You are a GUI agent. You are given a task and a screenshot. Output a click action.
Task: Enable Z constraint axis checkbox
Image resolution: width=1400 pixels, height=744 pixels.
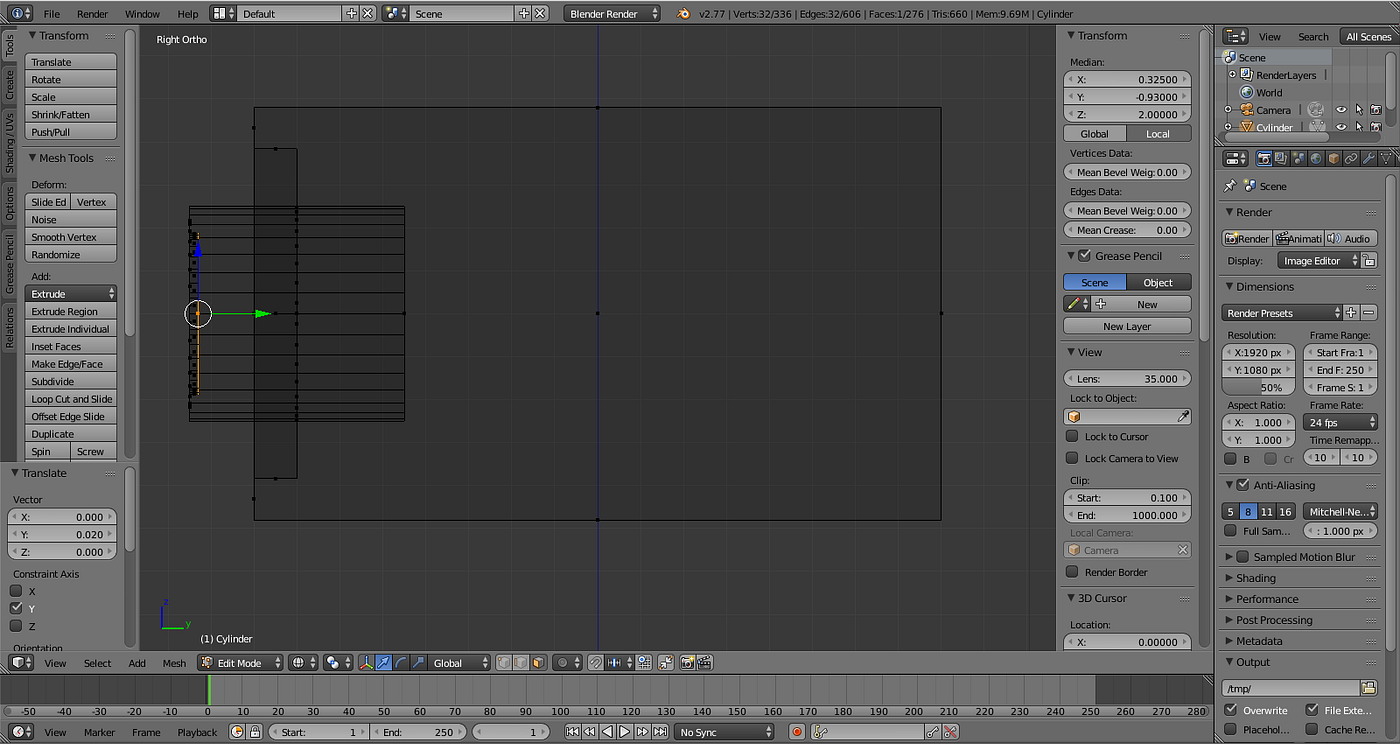point(16,626)
